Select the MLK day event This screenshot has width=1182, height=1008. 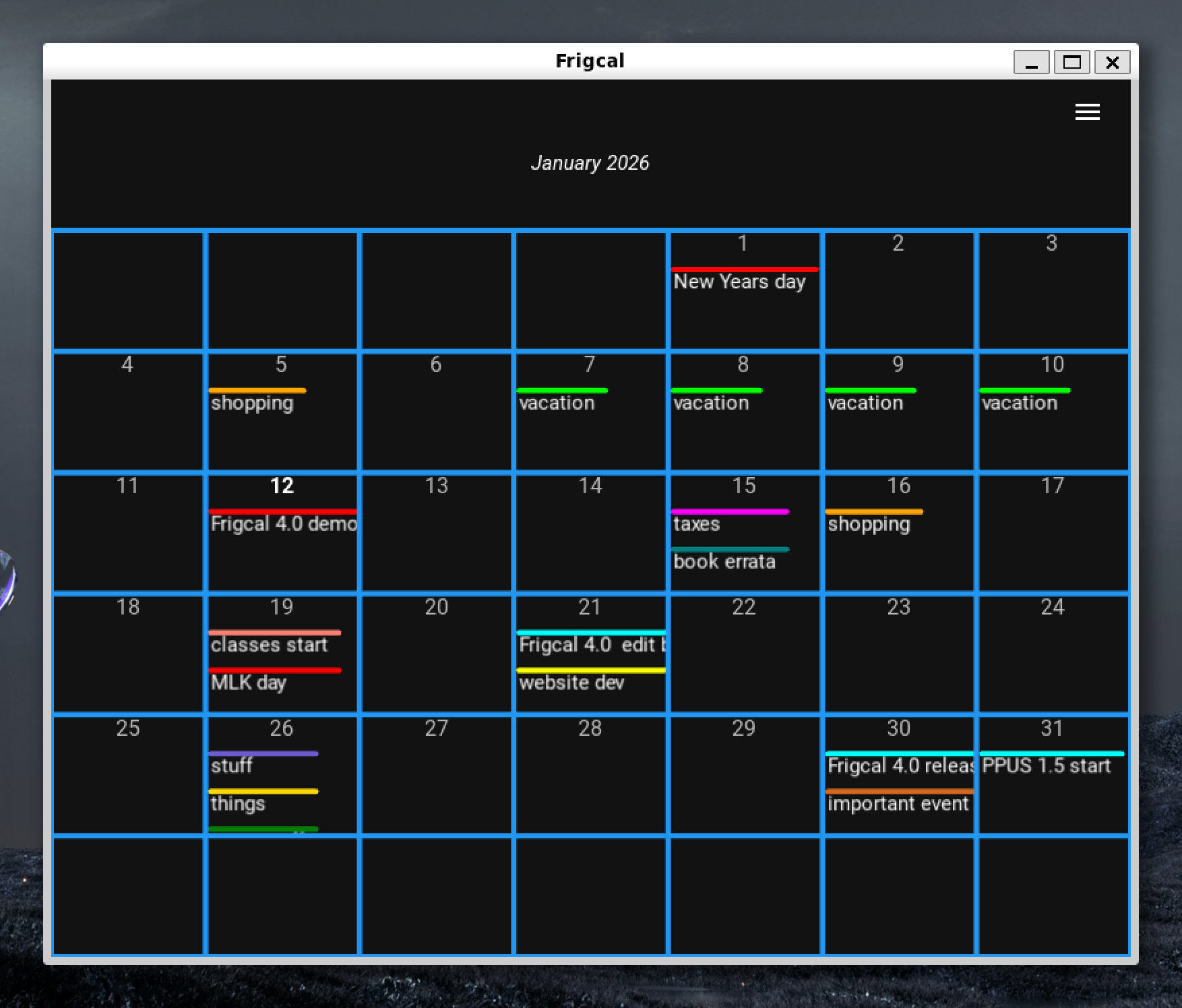249,683
